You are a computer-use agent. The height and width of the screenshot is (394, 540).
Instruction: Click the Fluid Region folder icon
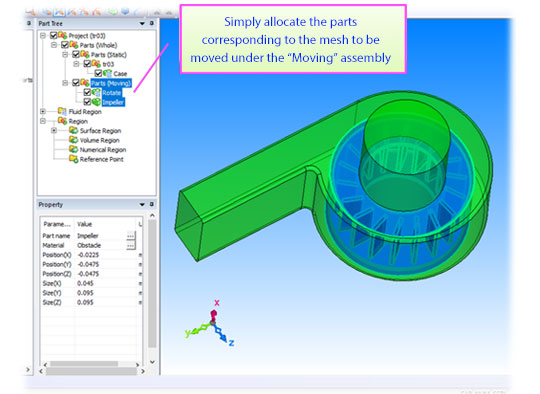click(62, 111)
